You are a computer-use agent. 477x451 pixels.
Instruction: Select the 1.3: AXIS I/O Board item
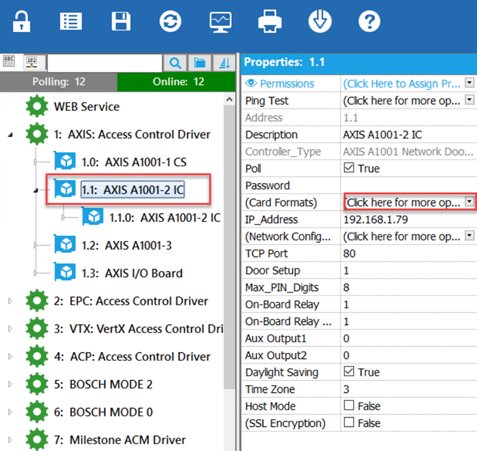132,273
